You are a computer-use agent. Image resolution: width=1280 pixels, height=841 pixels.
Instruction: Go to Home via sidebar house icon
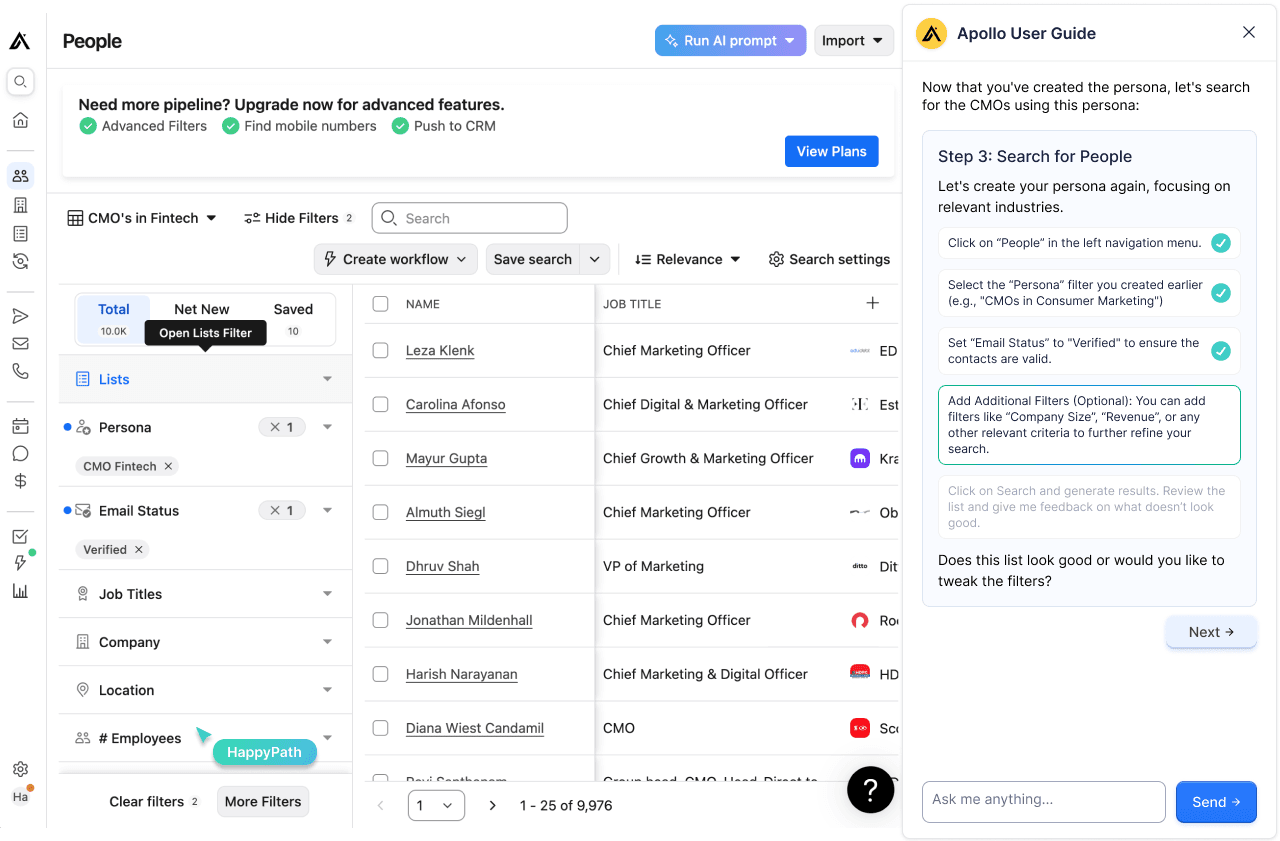(20, 120)
